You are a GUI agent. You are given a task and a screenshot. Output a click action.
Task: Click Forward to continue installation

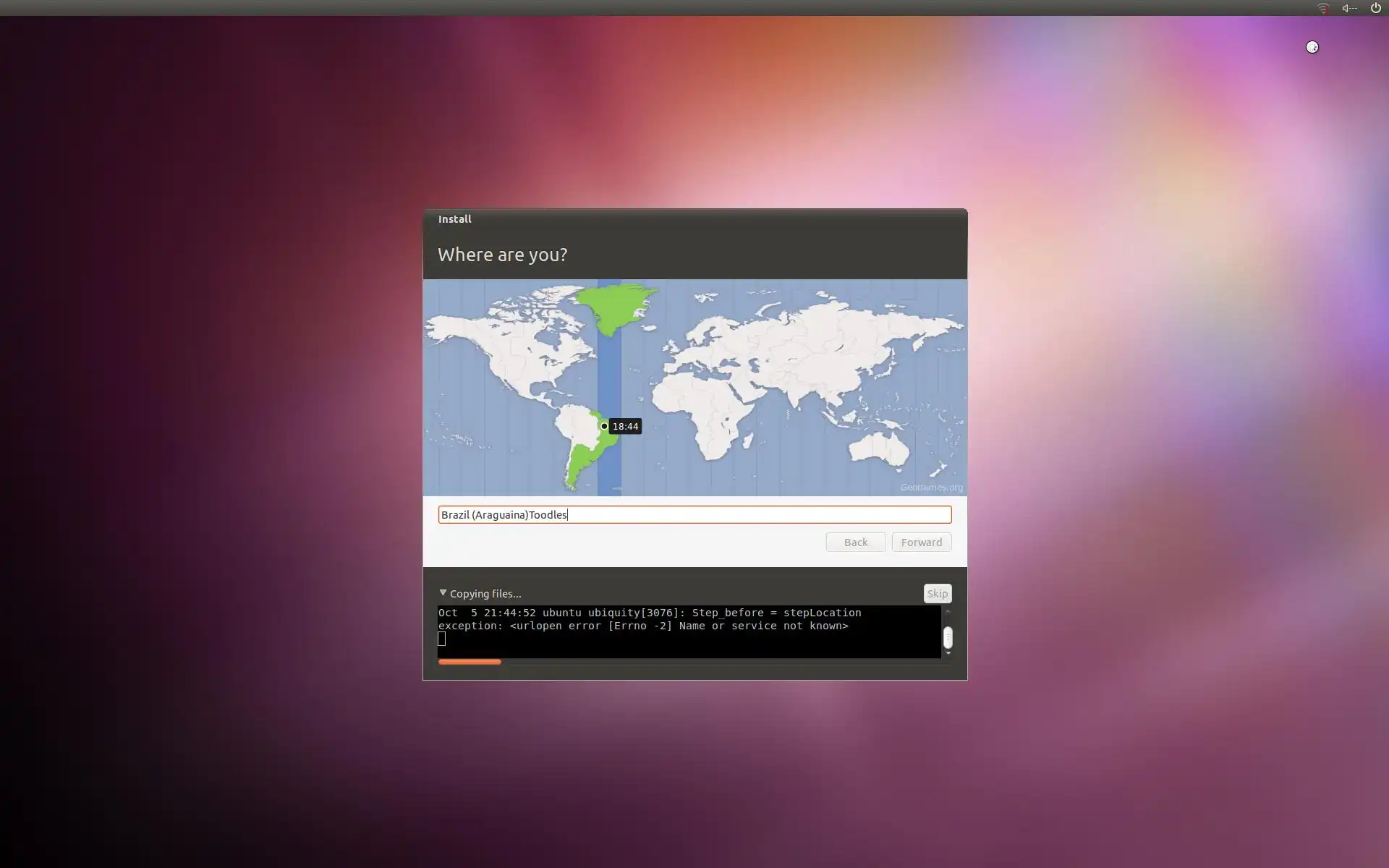pyautogui.click(x=921, y=542)
